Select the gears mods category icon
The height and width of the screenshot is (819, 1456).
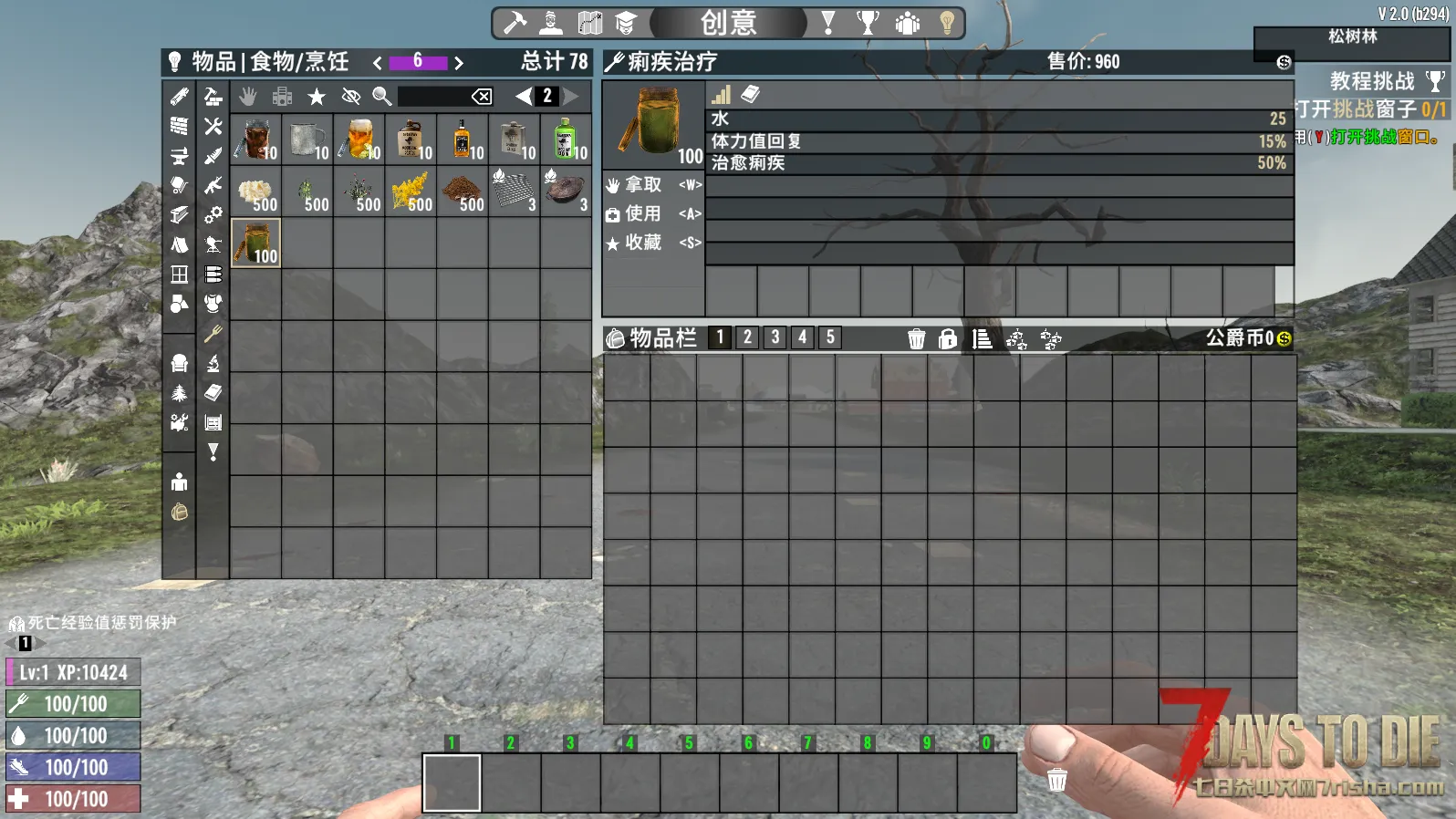[213, 215]
